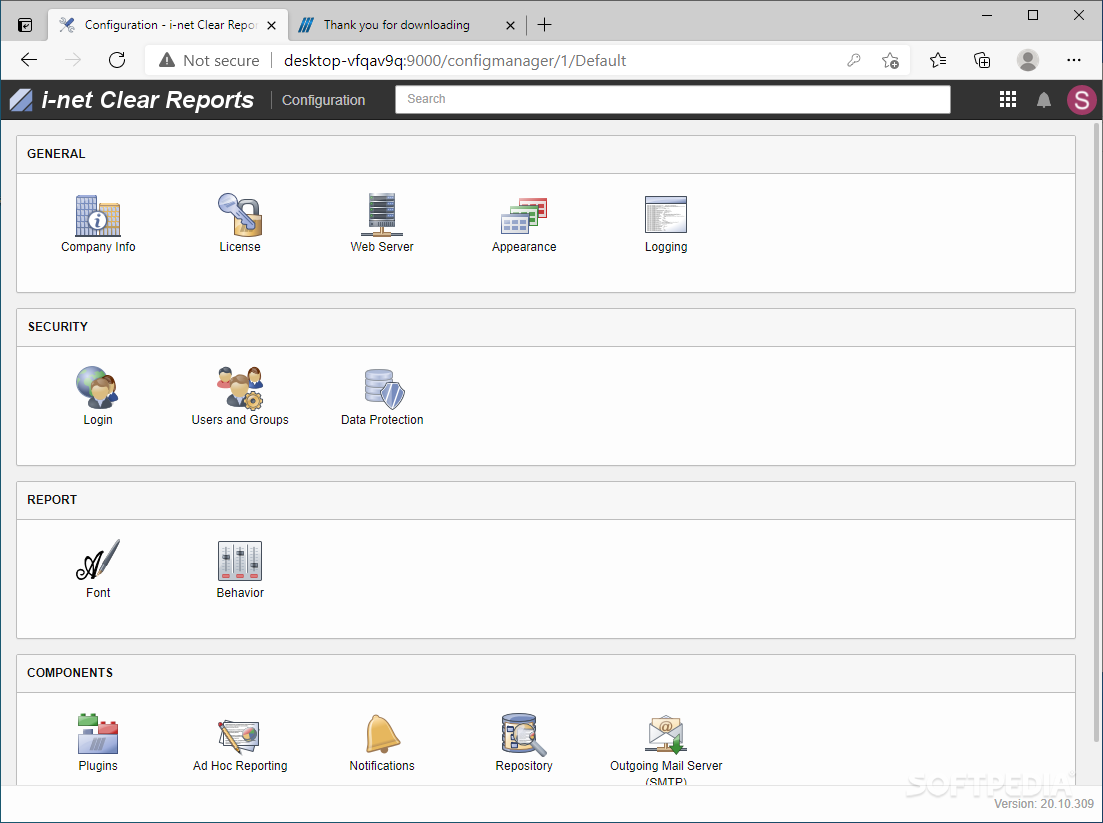Viewport: 1103px width, 823px height.
Task: Add this page to favorites
Action: click(890, 60)
